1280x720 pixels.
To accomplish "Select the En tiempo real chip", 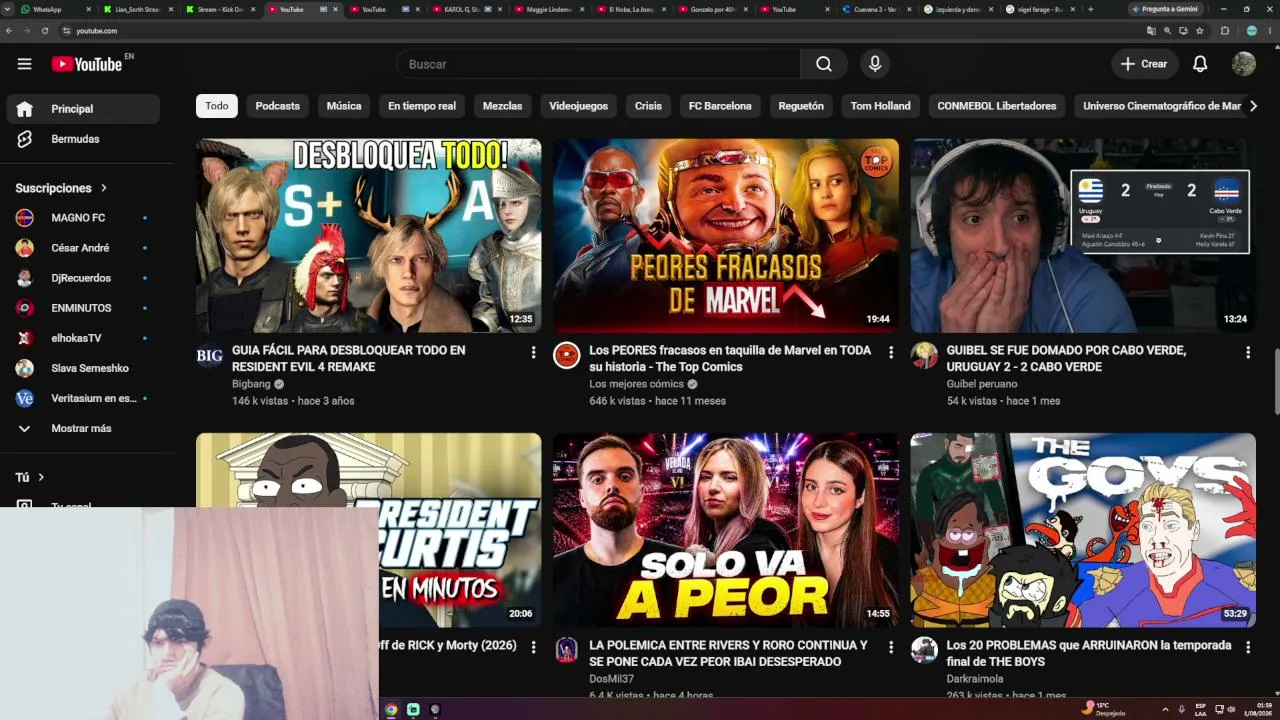I will [422, 106].
